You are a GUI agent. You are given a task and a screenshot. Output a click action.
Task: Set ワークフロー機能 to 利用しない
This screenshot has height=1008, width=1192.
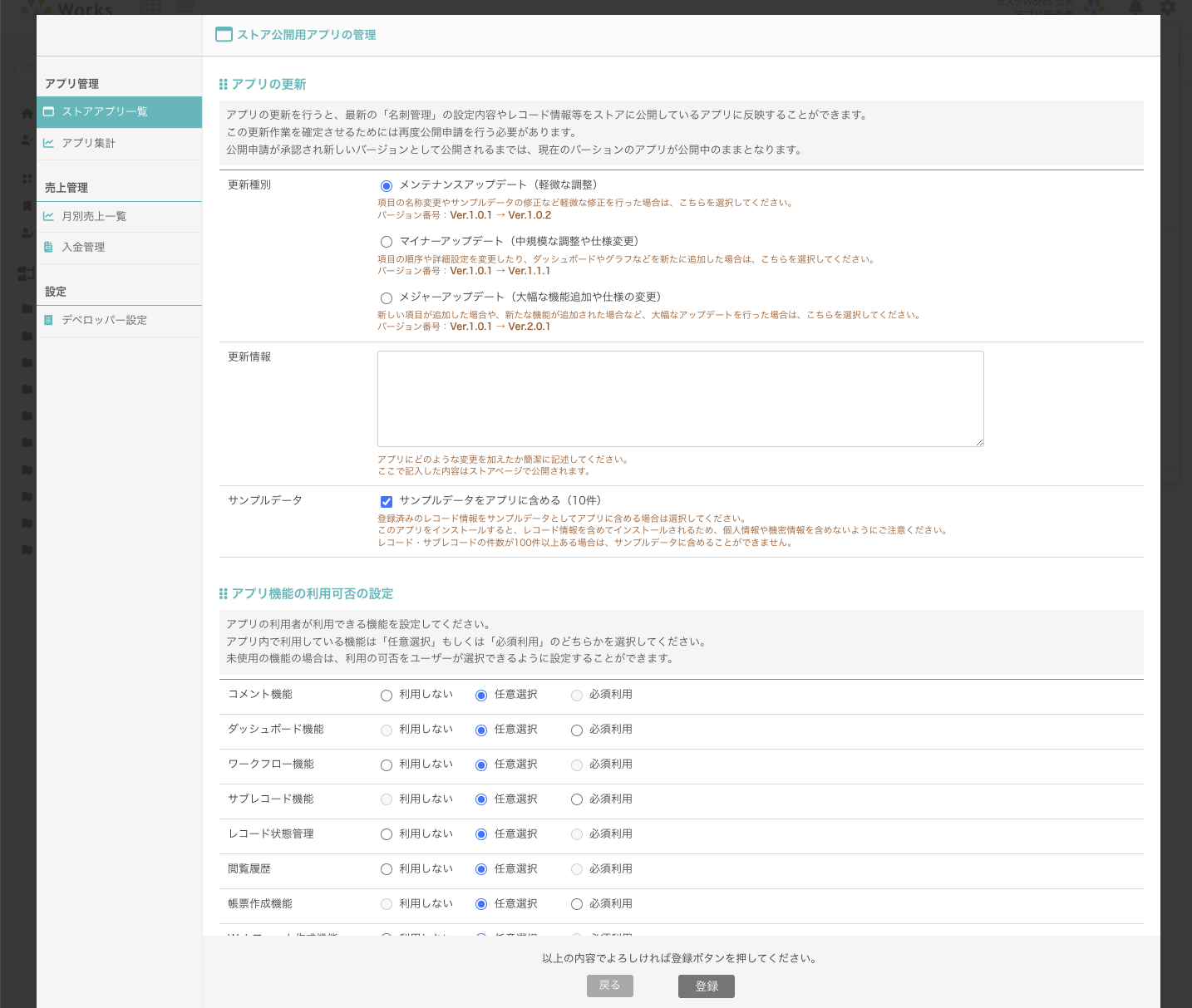coord(387,765)
